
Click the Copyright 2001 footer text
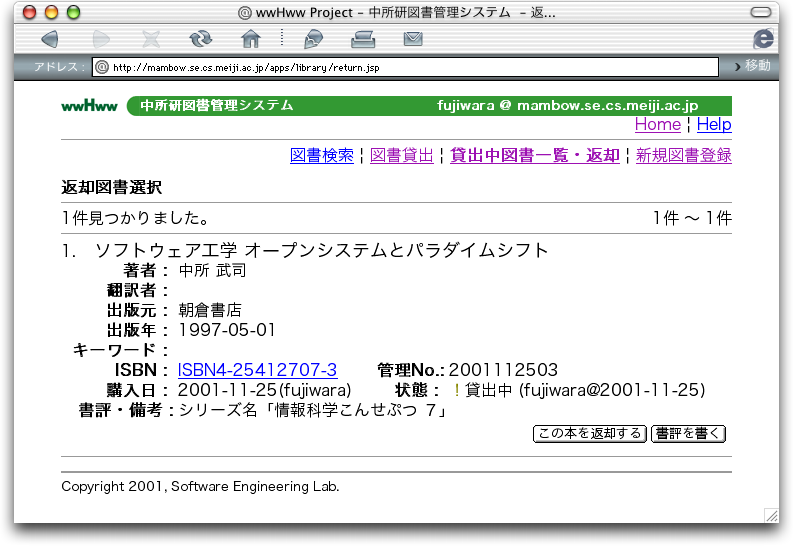[200, 486]
